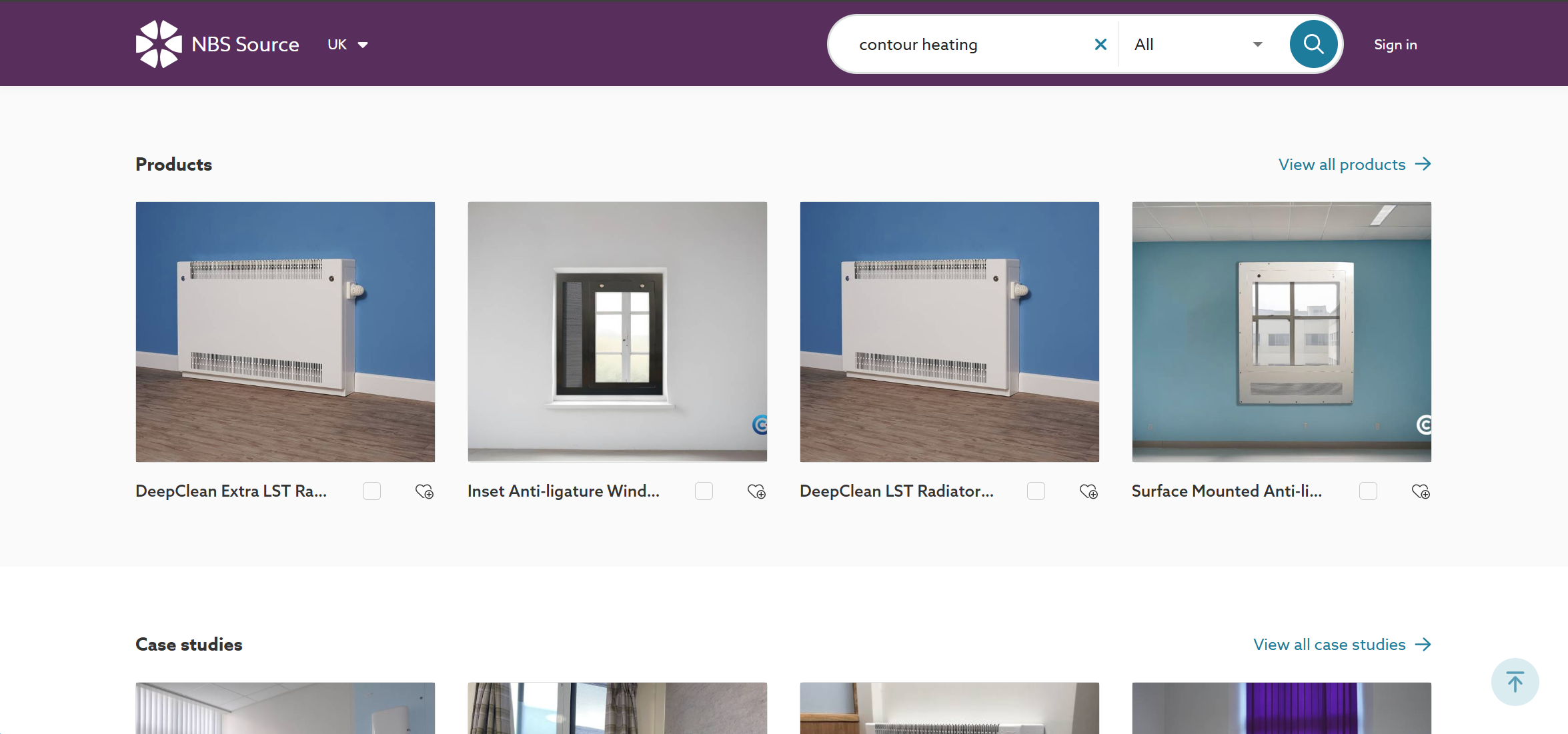Open DeepClean LST Radiator product image
The image size is (1568, 734).
[x=950, y=332]
